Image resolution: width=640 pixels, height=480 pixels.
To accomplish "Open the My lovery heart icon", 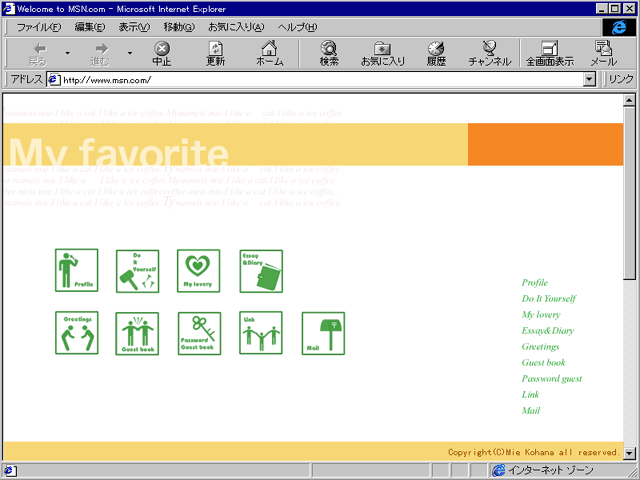I will point(198,271).
